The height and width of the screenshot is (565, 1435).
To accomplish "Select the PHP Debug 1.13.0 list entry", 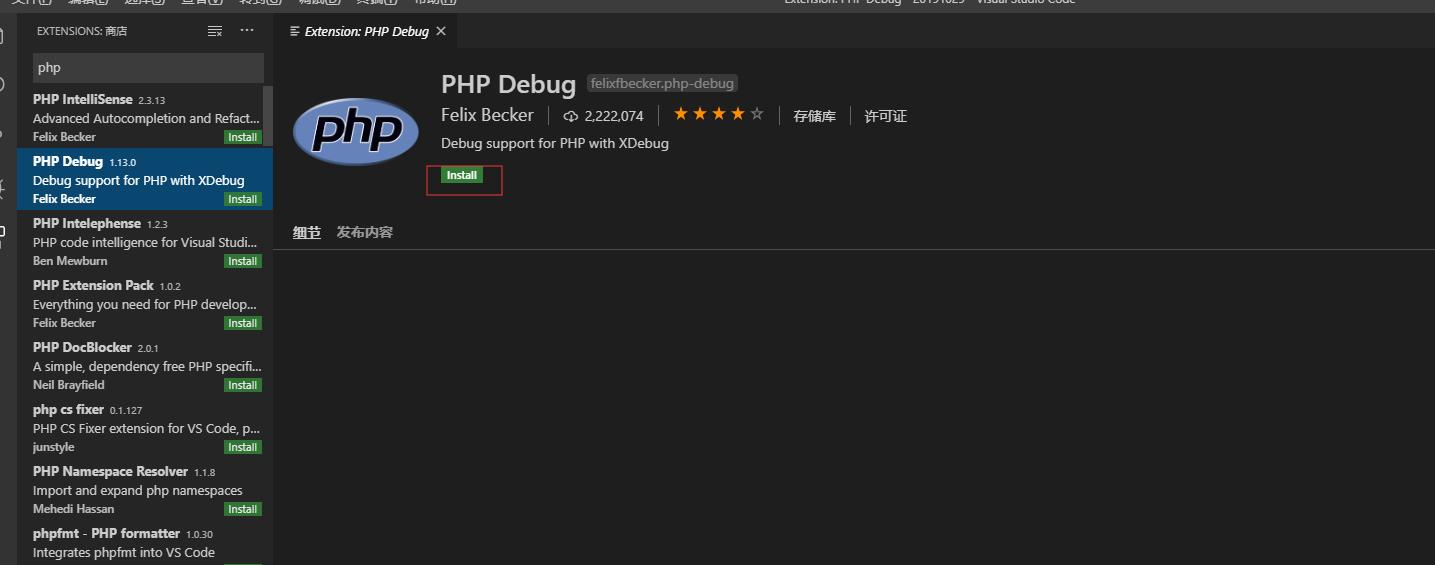I will point(144,179).
